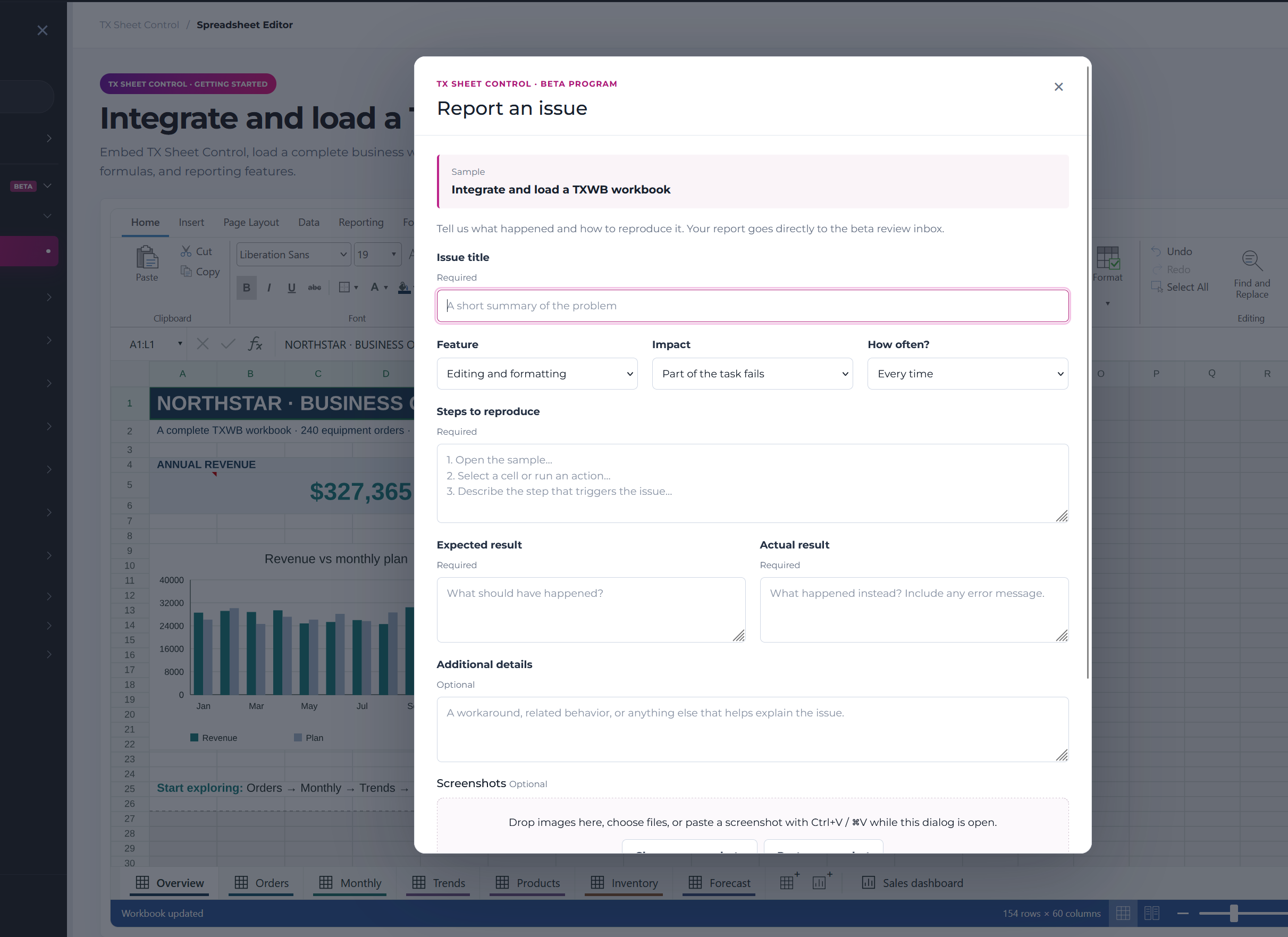Click the Expected result text area
Viewport: 1288px width, 937px height.
tap(591, 610)
